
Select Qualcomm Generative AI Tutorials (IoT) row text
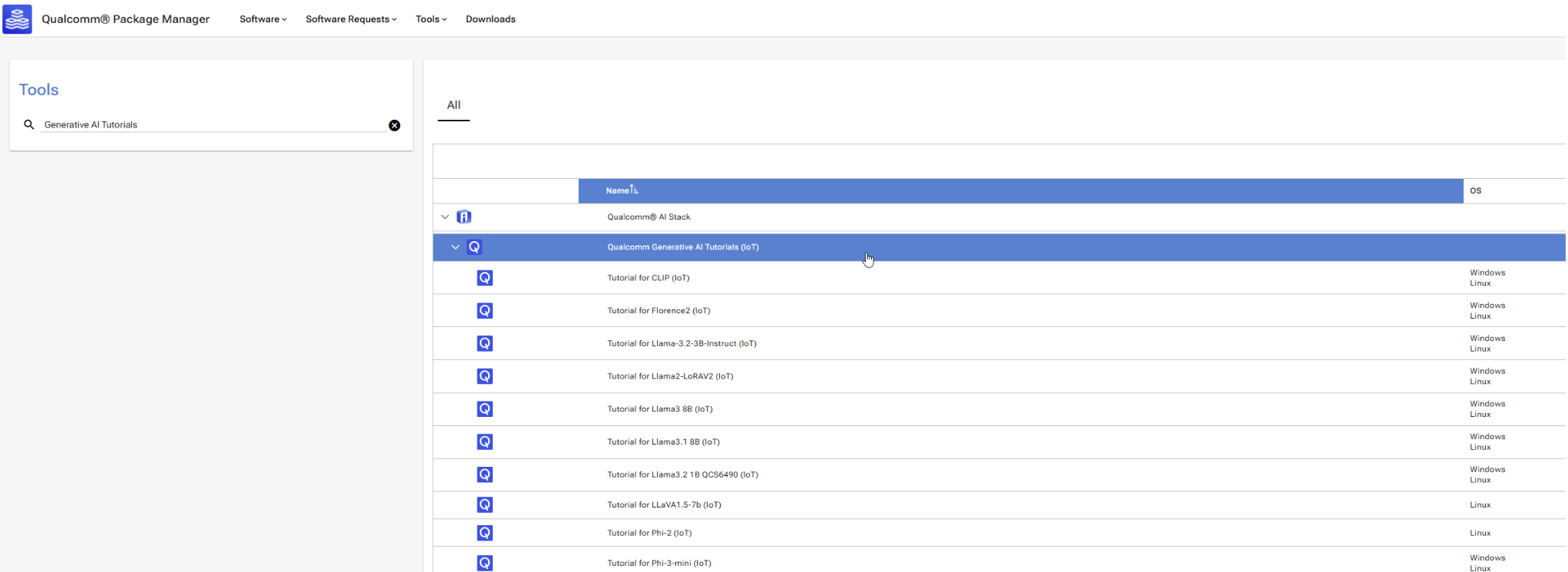pos(683,247)
